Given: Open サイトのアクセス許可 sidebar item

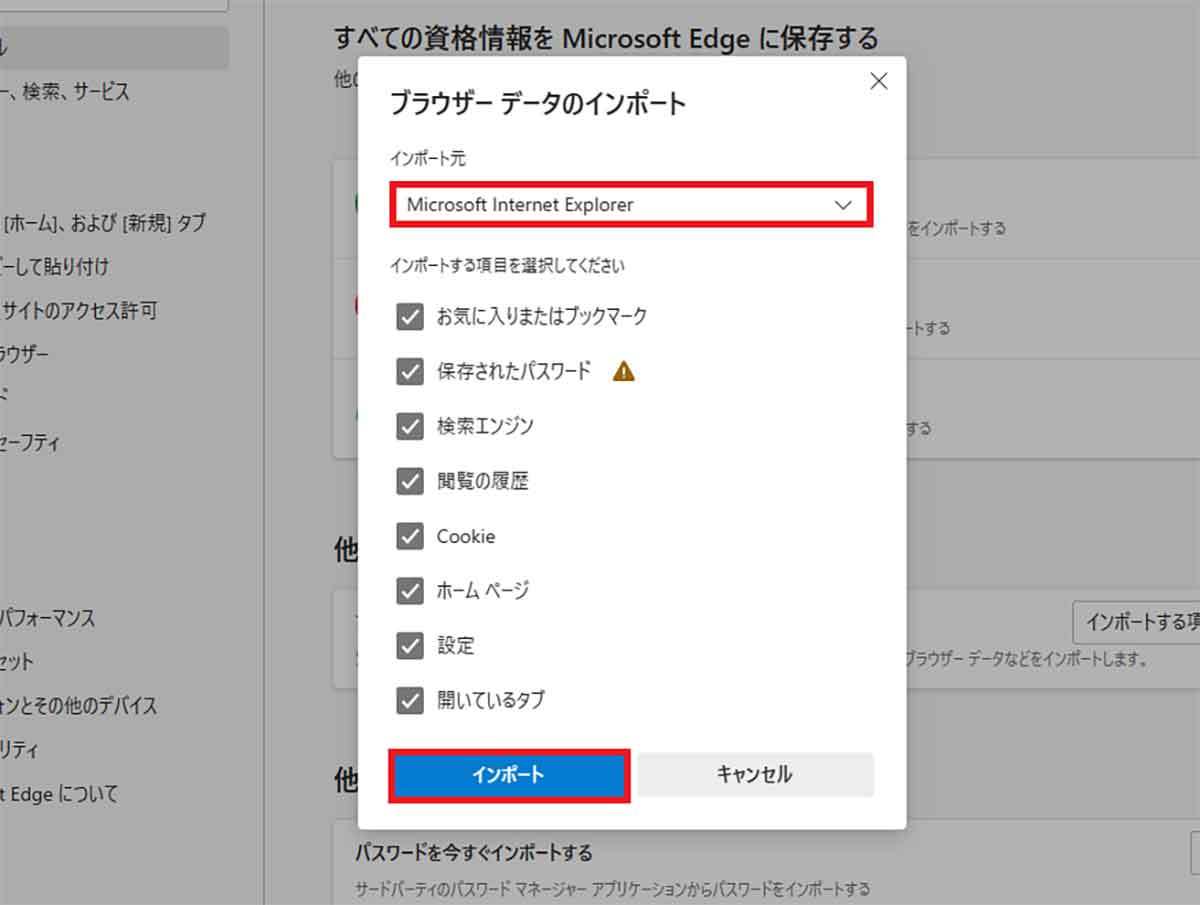Looking at the screenshot, I should pos(79,311).
